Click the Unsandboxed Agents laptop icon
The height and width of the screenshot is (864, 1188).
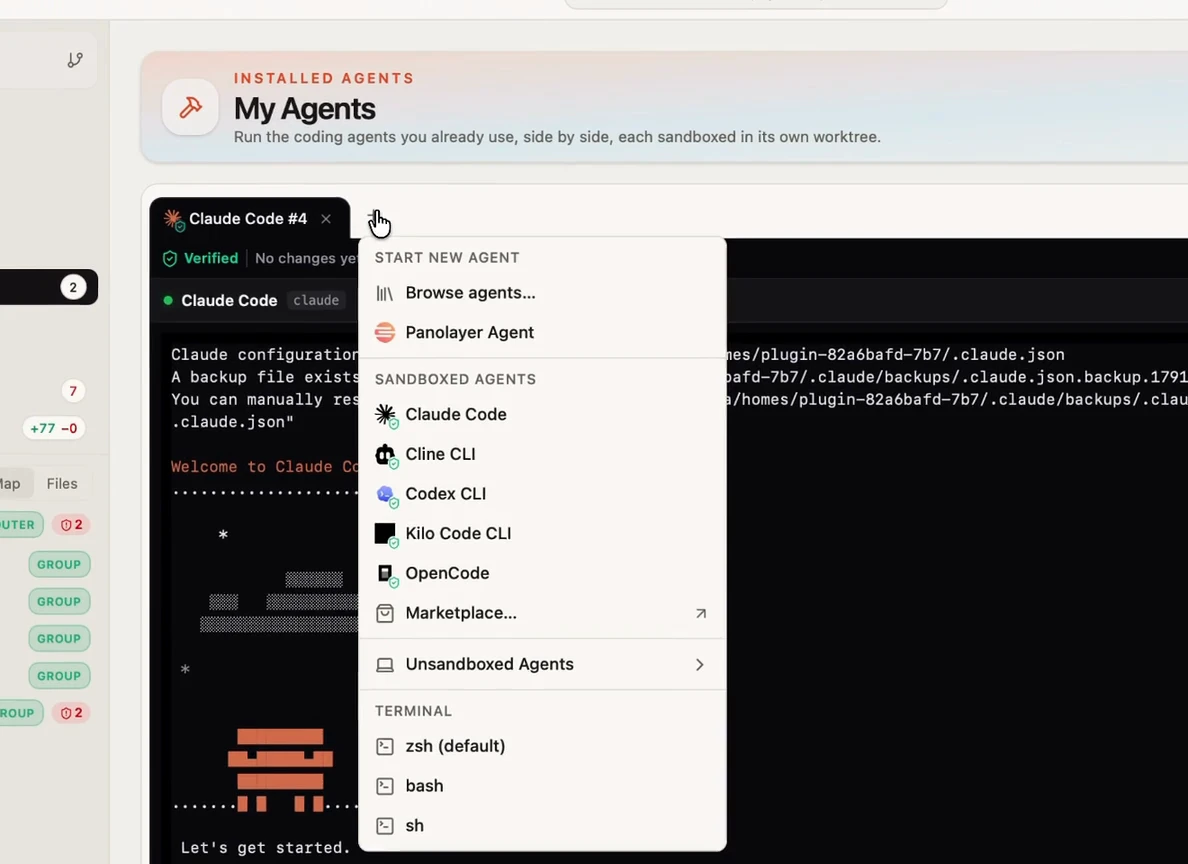tap(385, 665)
